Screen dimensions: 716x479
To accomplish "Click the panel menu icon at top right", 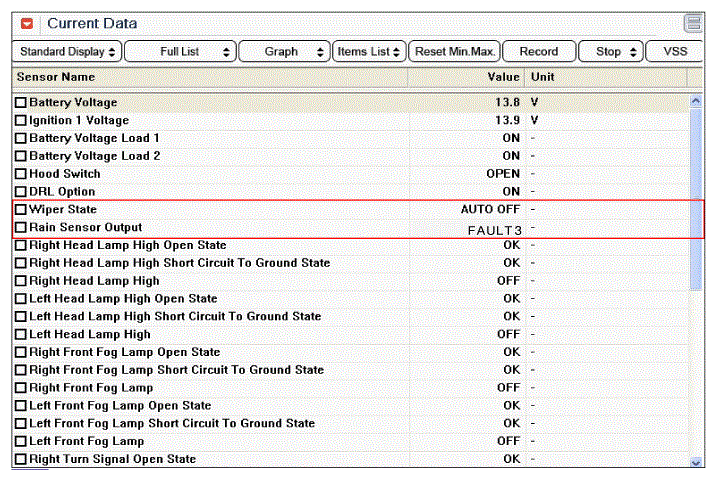I will coord(693,23).
